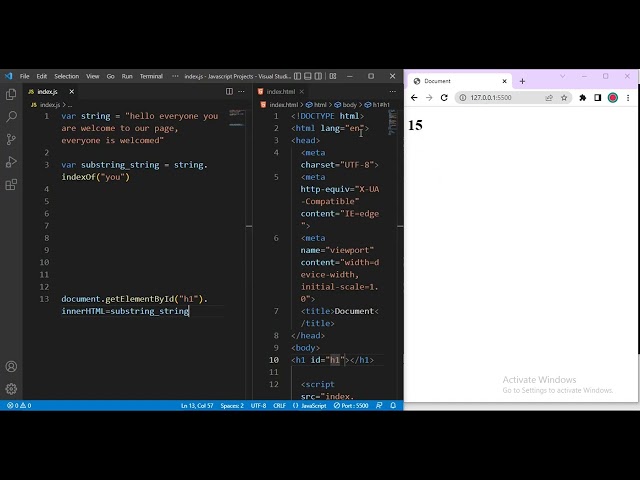The image size is (640, 480).
Task: Go back in Chrome browser
Action: 414,98
